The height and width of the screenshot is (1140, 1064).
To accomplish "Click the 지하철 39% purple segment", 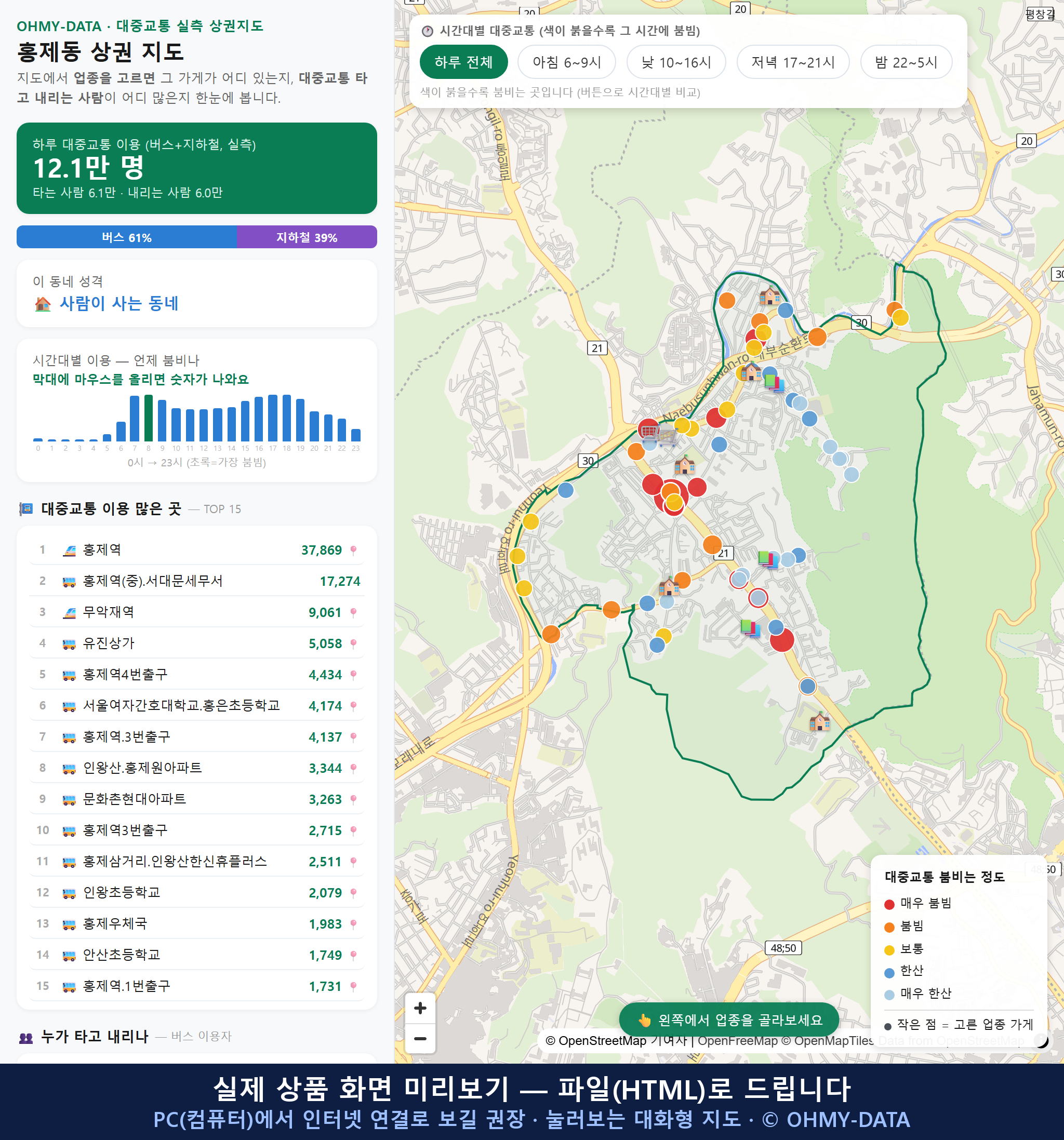I will pos(307,237).
